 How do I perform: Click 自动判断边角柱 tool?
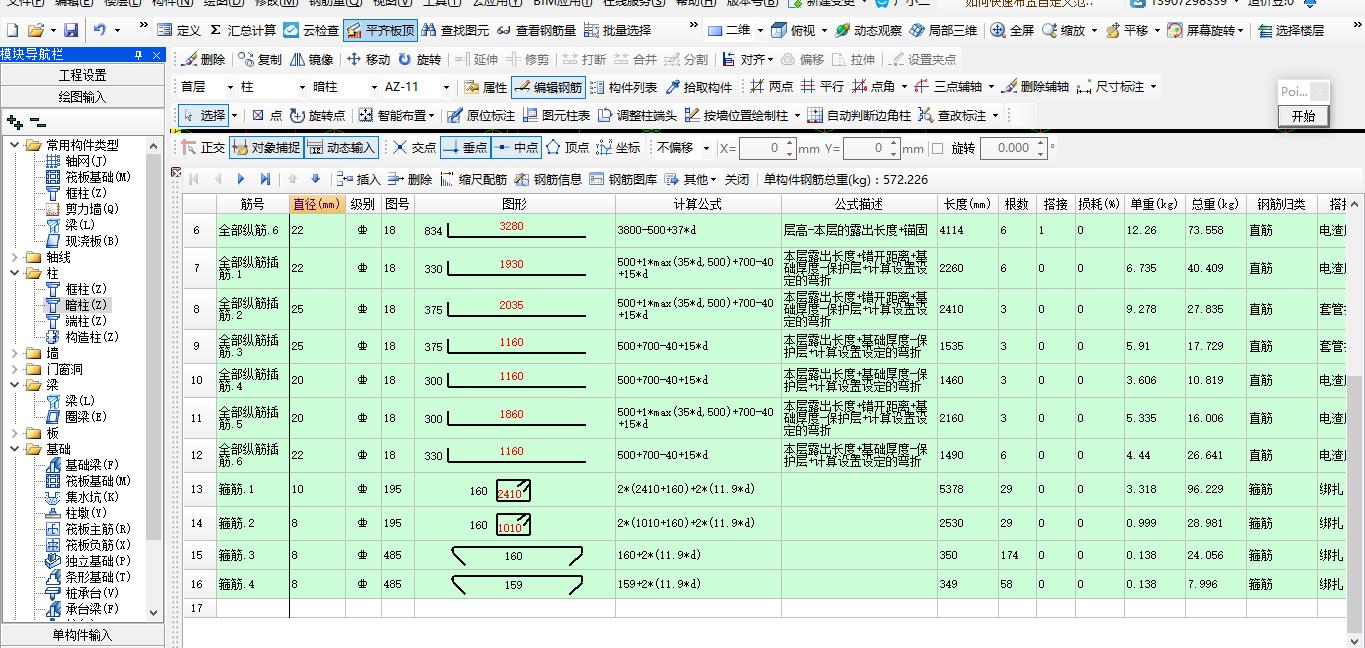click(x=859, y=116)
